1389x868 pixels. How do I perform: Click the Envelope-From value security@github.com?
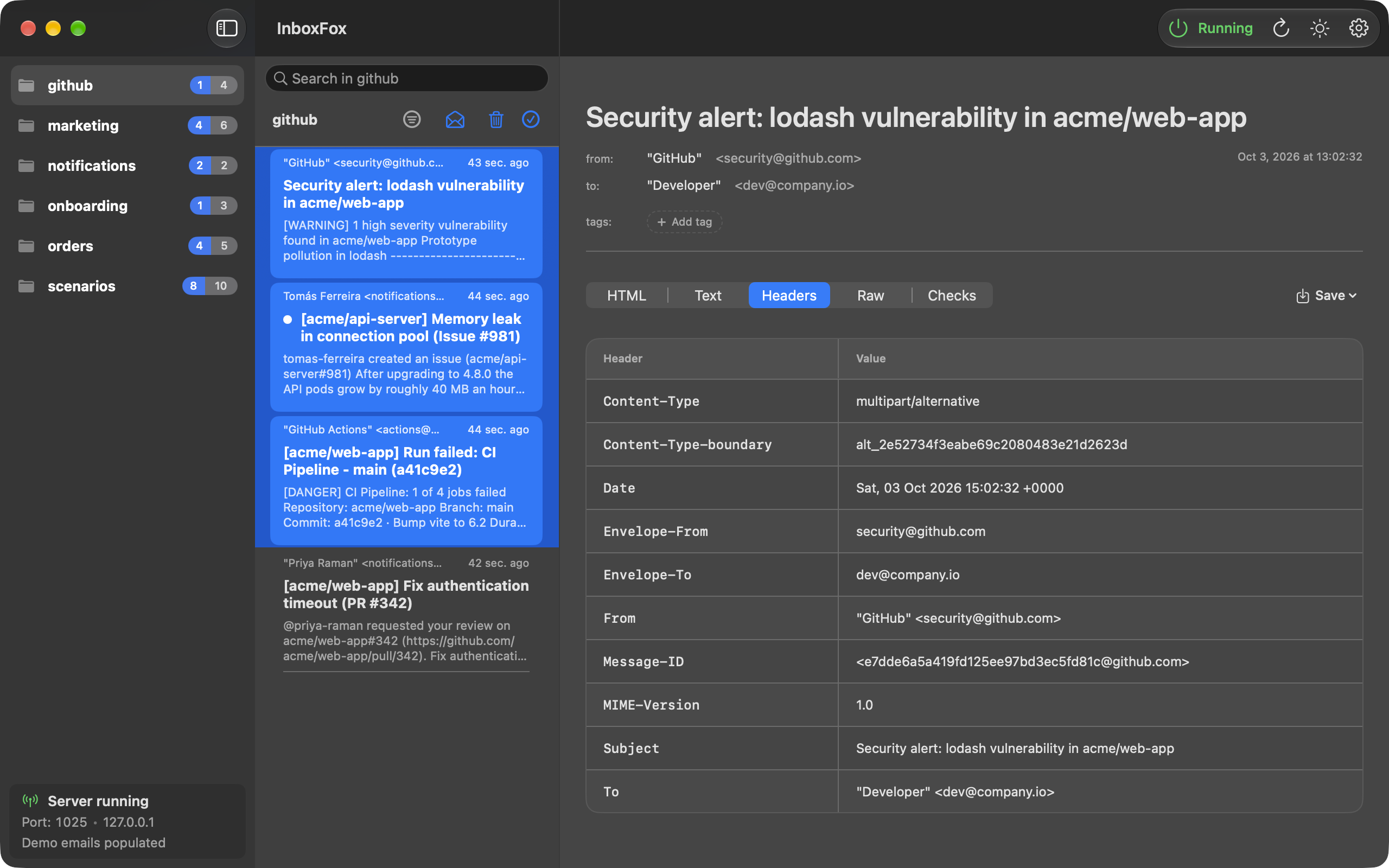[x=921, y=531]
